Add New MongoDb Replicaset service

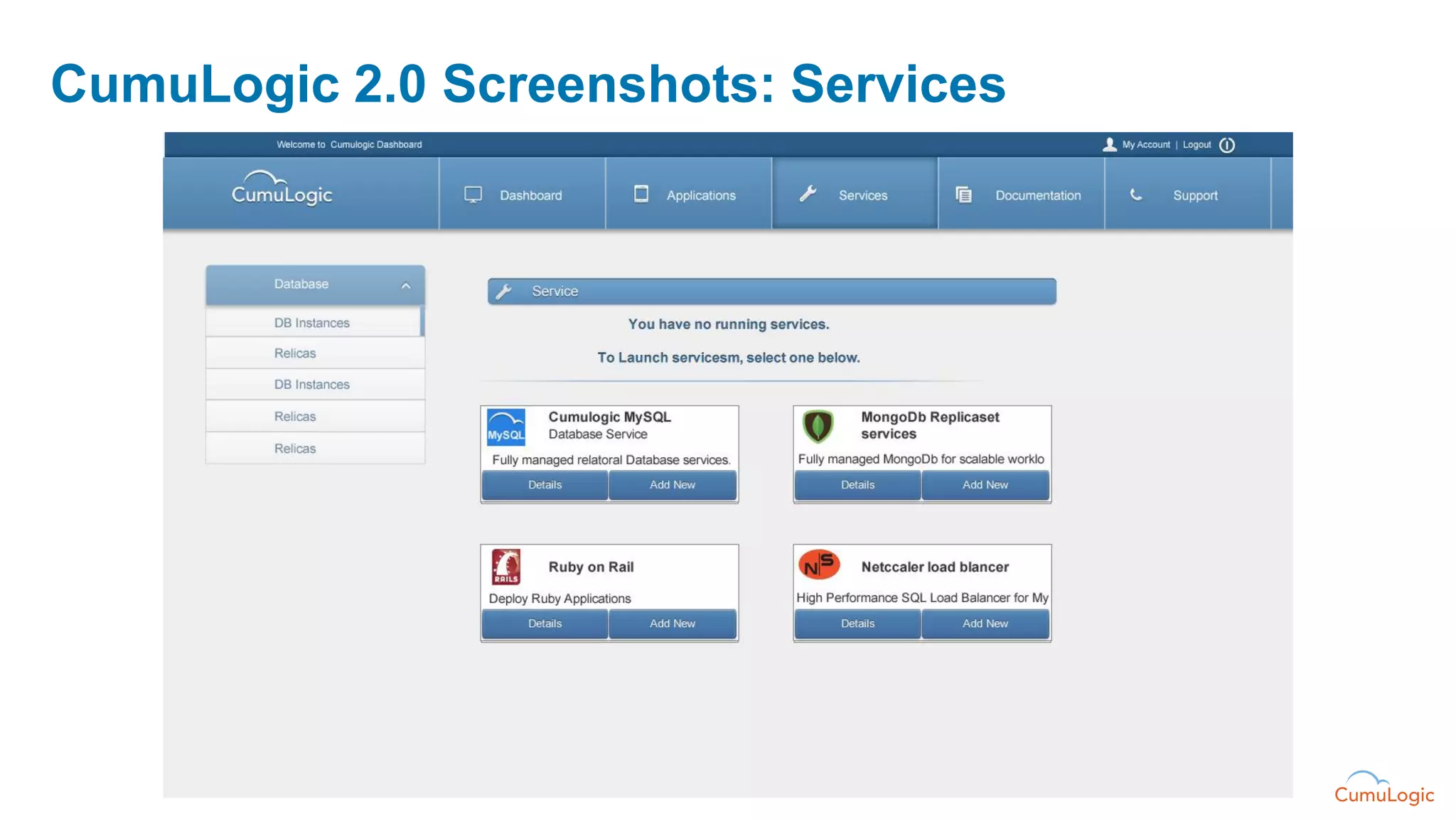985,485
